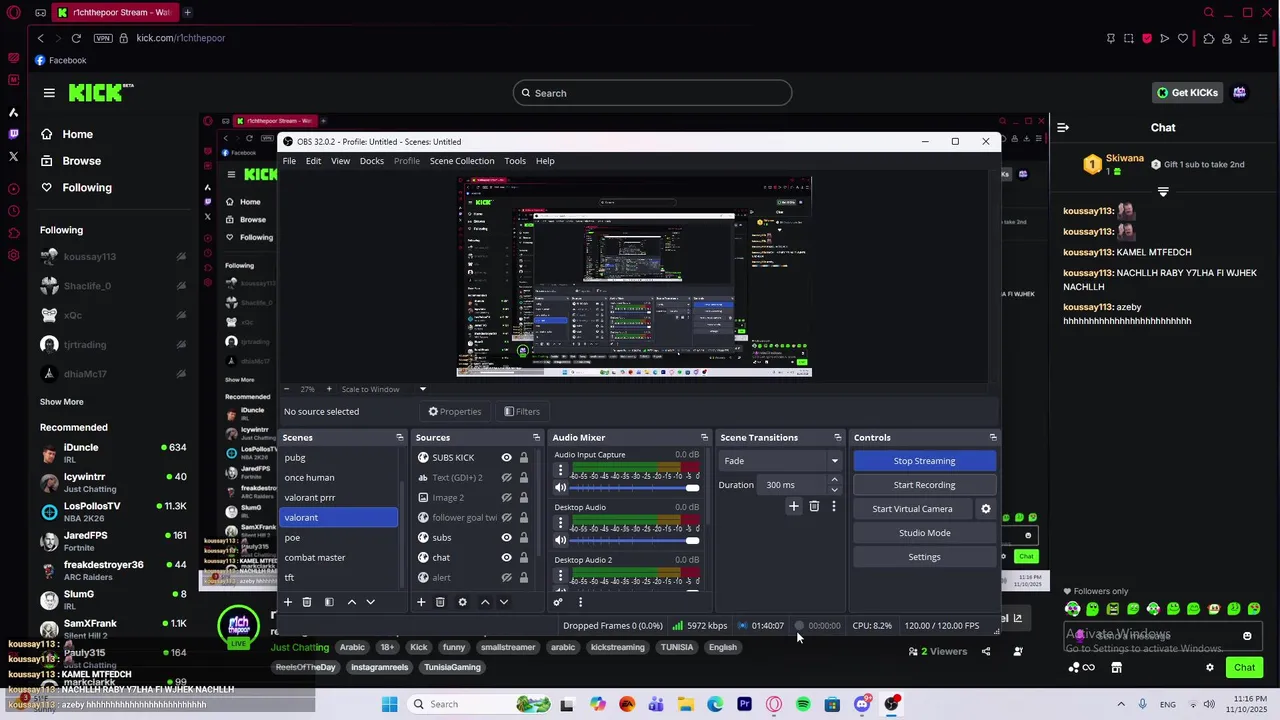Image resolution: width=1280 pixels, height=720 pixels.
Task: Hide the chat source with its eye icon
Action: (506, 557)
